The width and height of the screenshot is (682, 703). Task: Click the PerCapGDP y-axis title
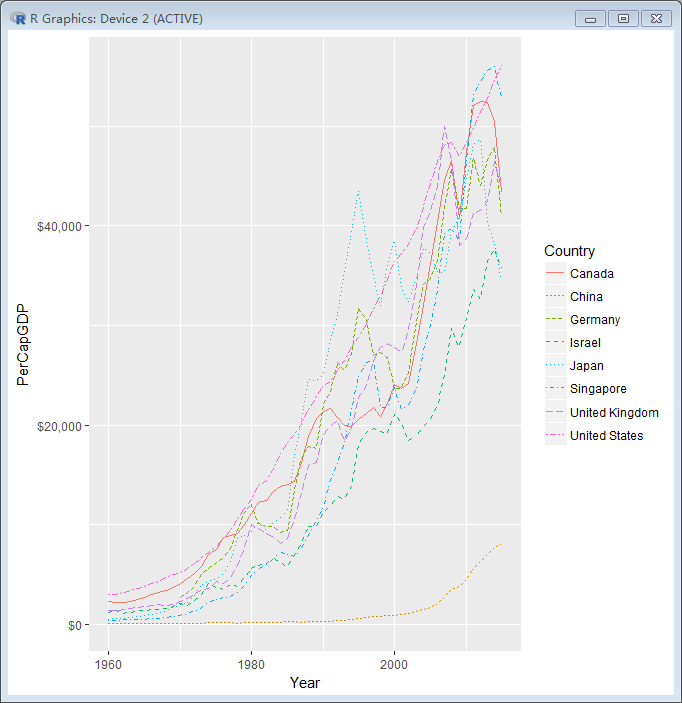pos(23,344)
